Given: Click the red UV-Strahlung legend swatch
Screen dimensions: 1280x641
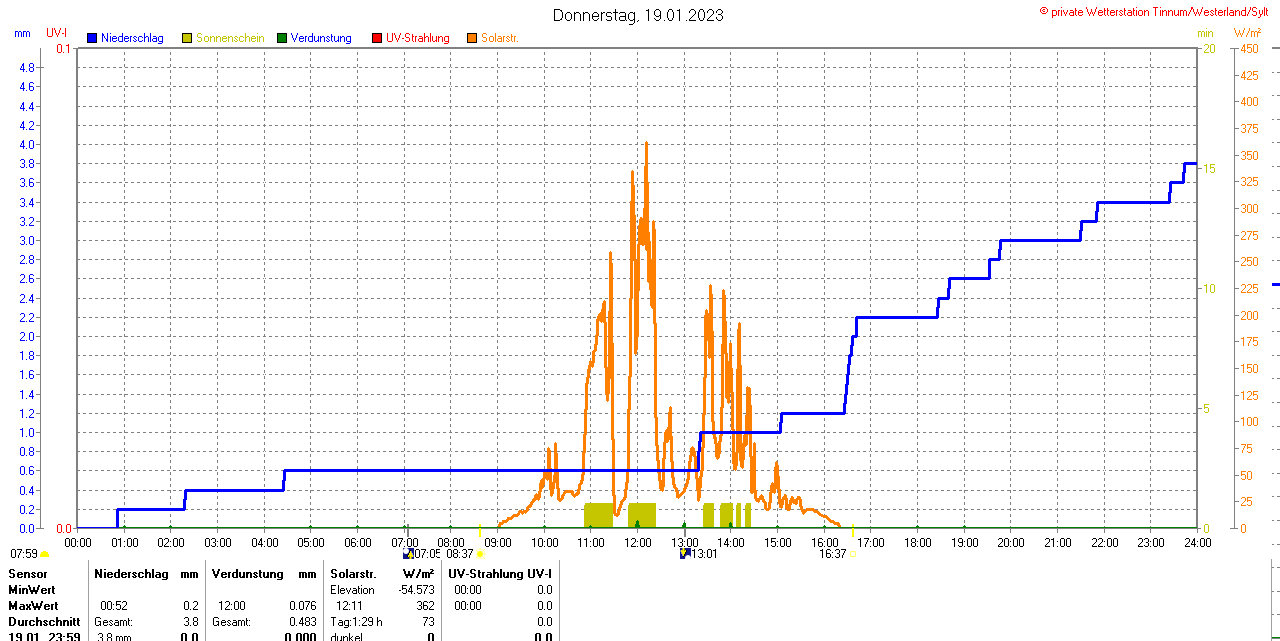Looking at the screenshot, I should pyautogui.click(x=377, y=38).
